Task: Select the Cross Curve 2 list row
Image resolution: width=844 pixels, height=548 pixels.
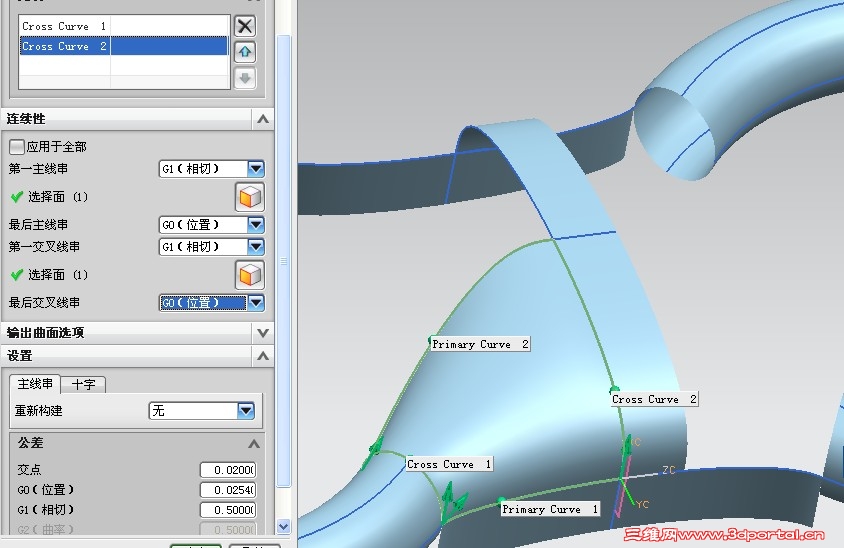Action: (124, 46)
